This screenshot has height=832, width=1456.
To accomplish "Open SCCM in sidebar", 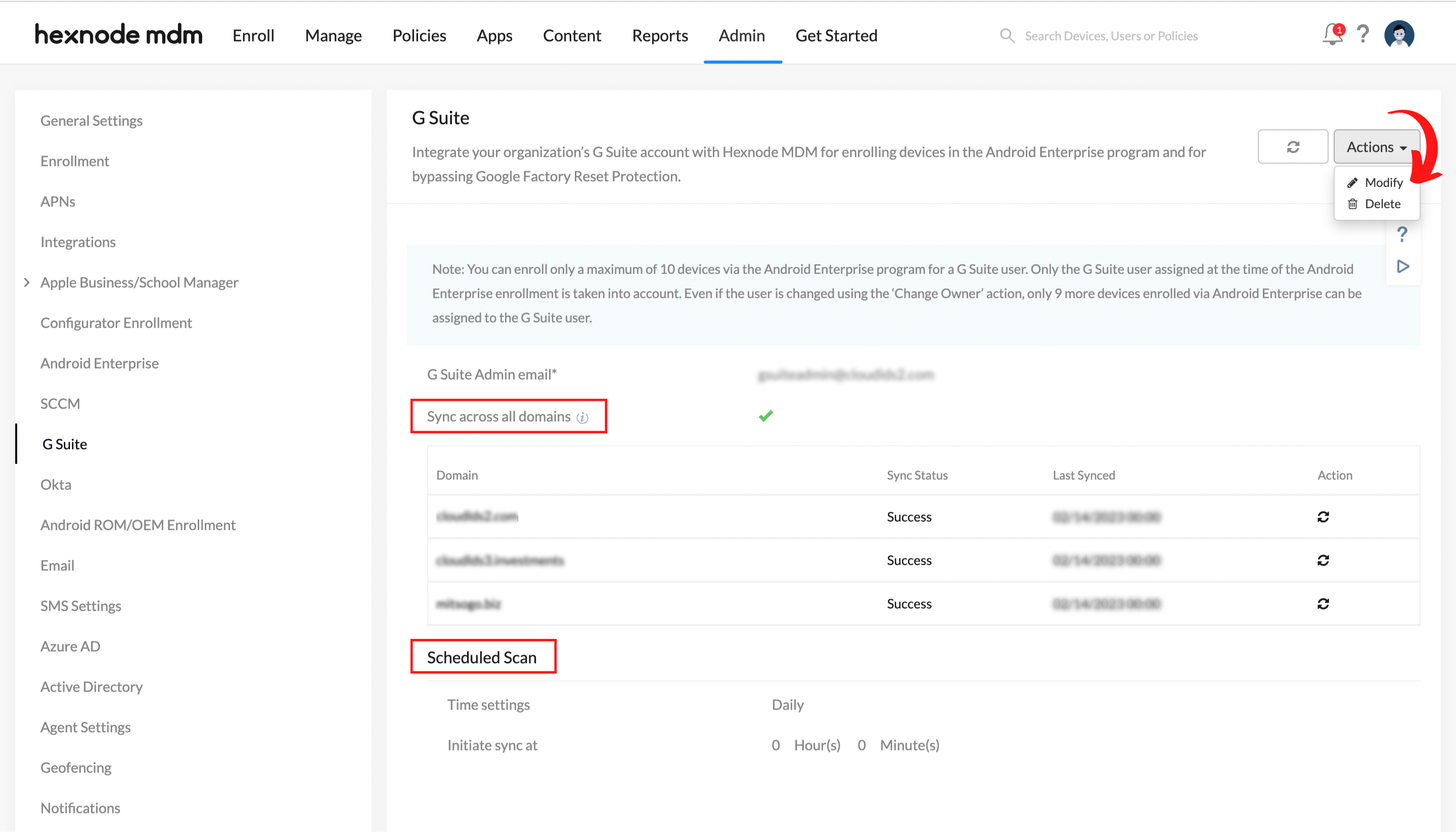I will pos(60,404).
